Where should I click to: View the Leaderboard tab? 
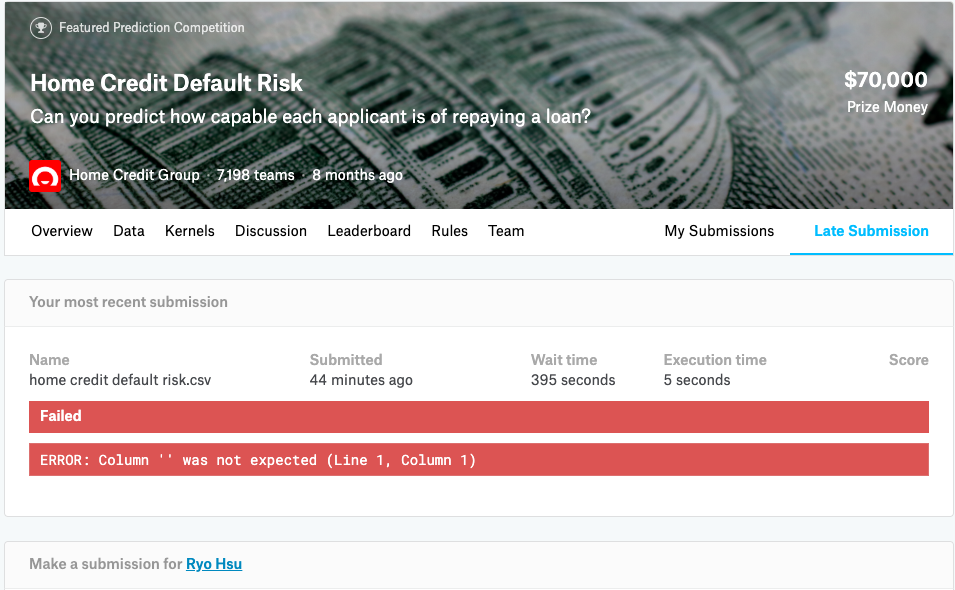coord(369,231)
